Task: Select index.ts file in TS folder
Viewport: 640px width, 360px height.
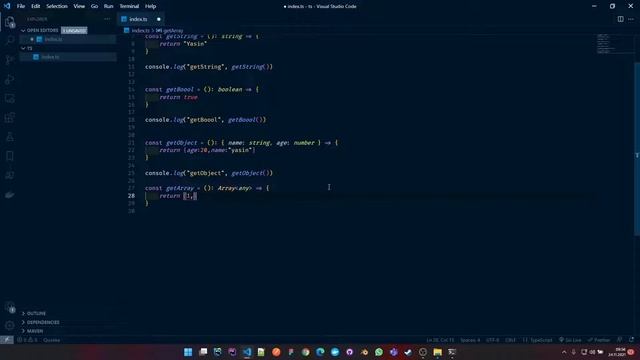Action: pyautogui.click(x=68, y=57)
